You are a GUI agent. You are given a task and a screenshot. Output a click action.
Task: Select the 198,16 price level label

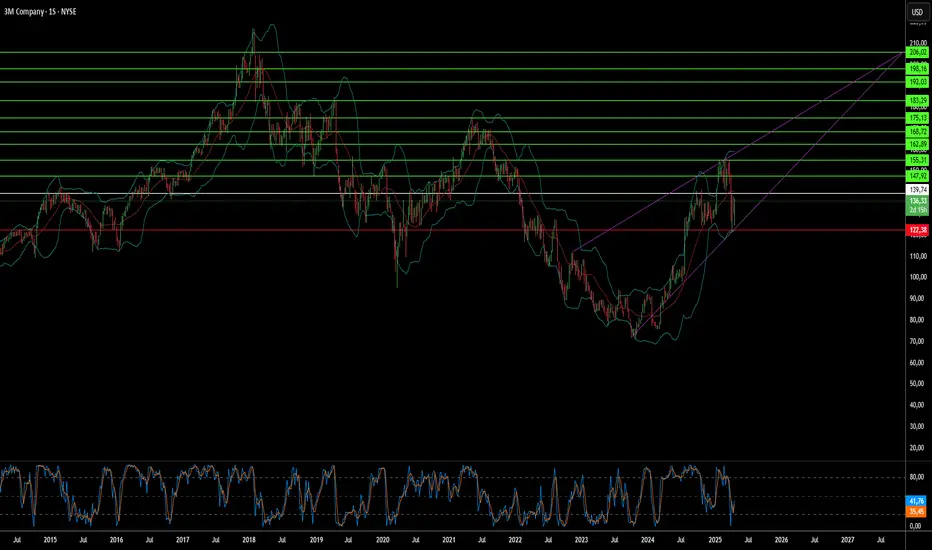[917, 69]
